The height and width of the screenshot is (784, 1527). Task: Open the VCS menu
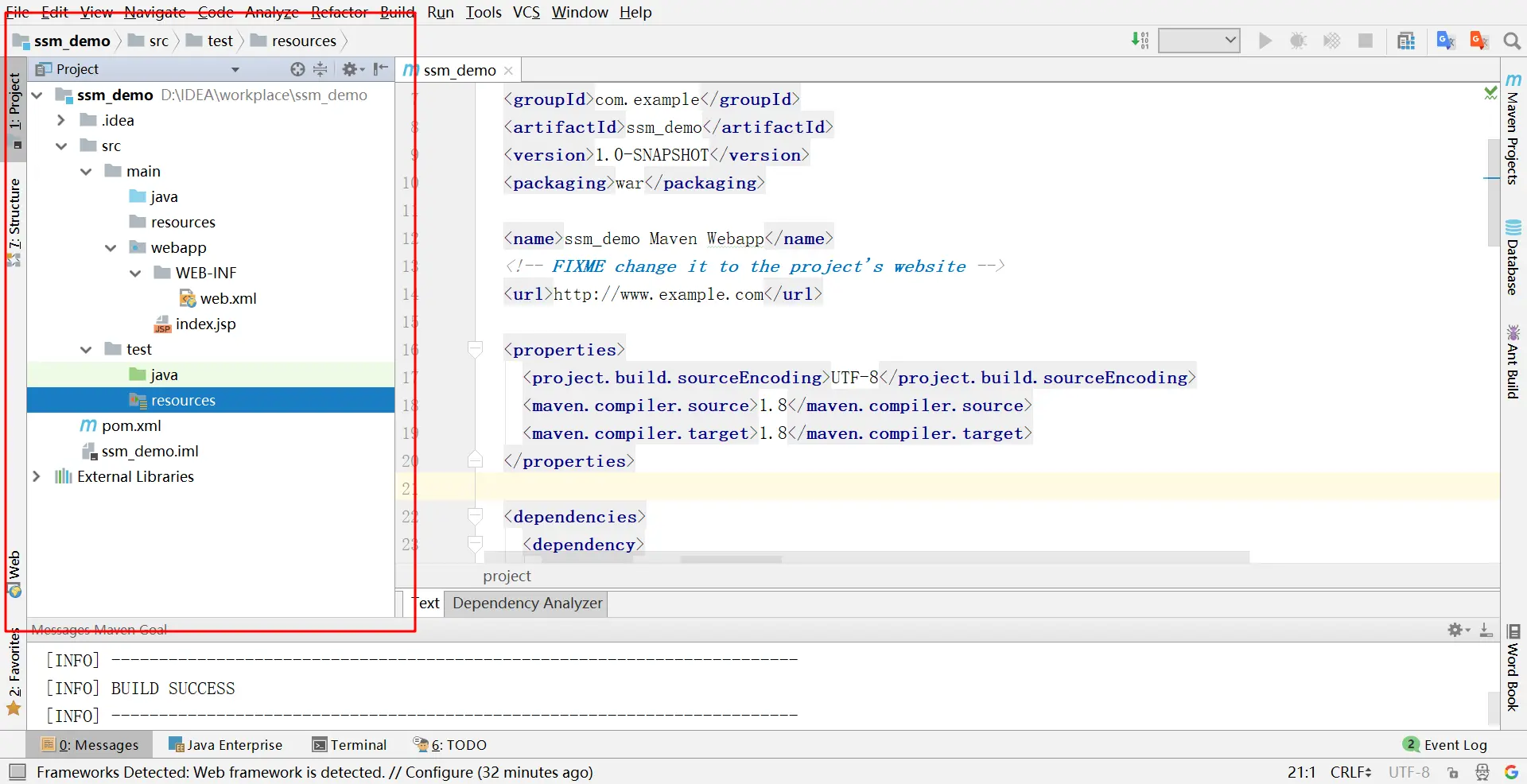tap(526, 12)
